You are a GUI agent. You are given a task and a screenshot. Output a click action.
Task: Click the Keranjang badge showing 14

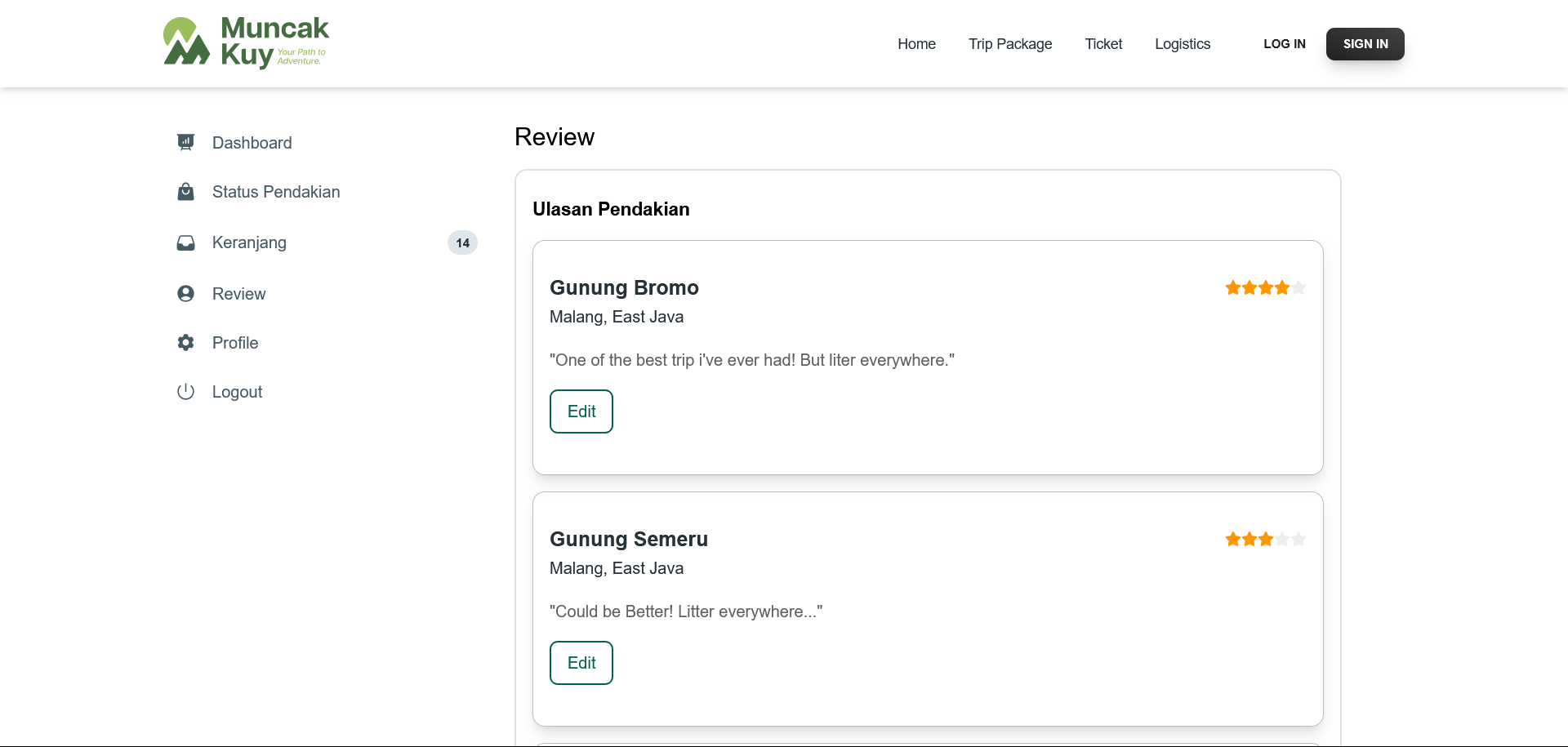[x=462, y=243]
